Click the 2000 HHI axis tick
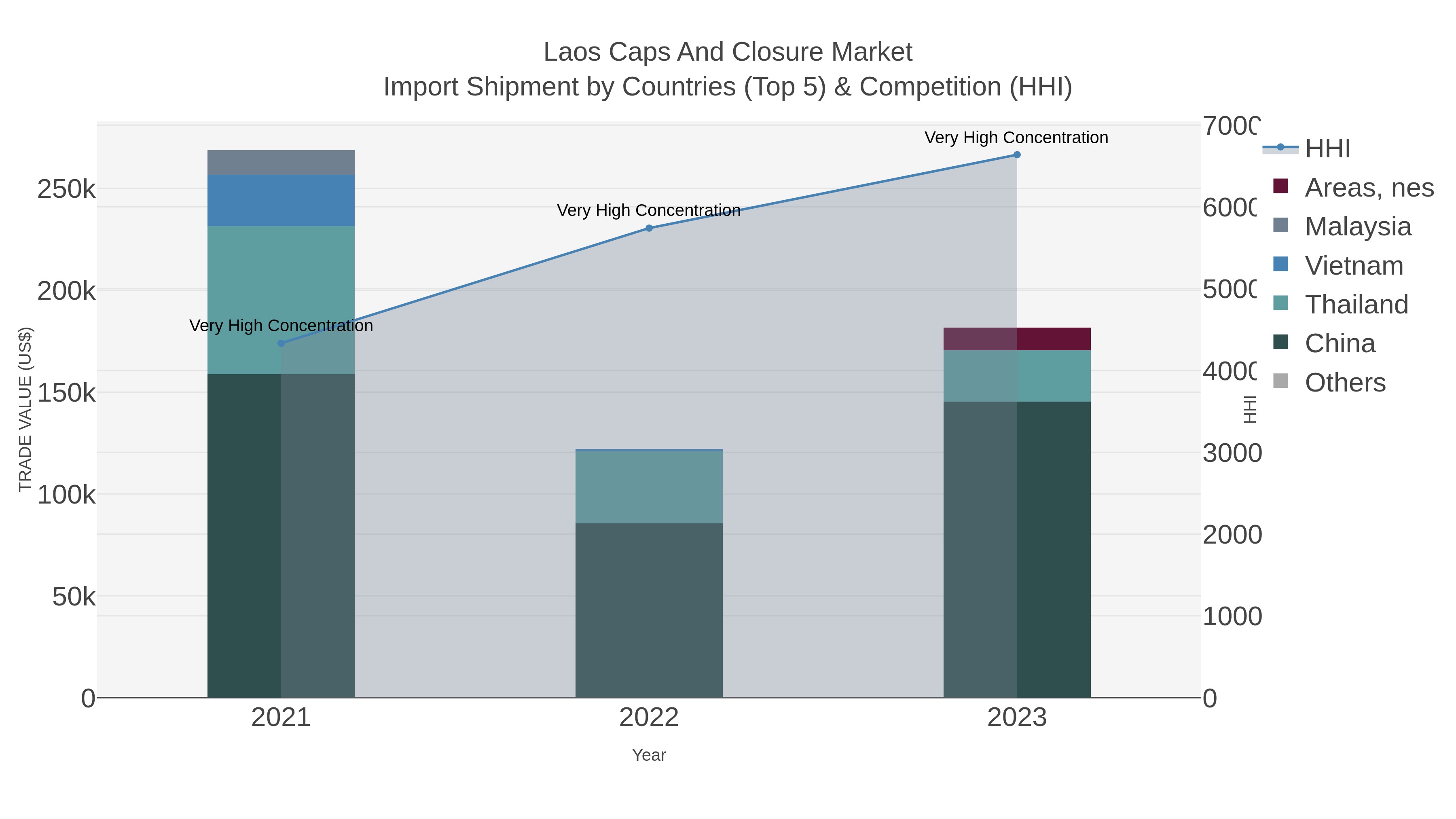The width and height of the screenshot is (1456, 819). pos(1232,535)
